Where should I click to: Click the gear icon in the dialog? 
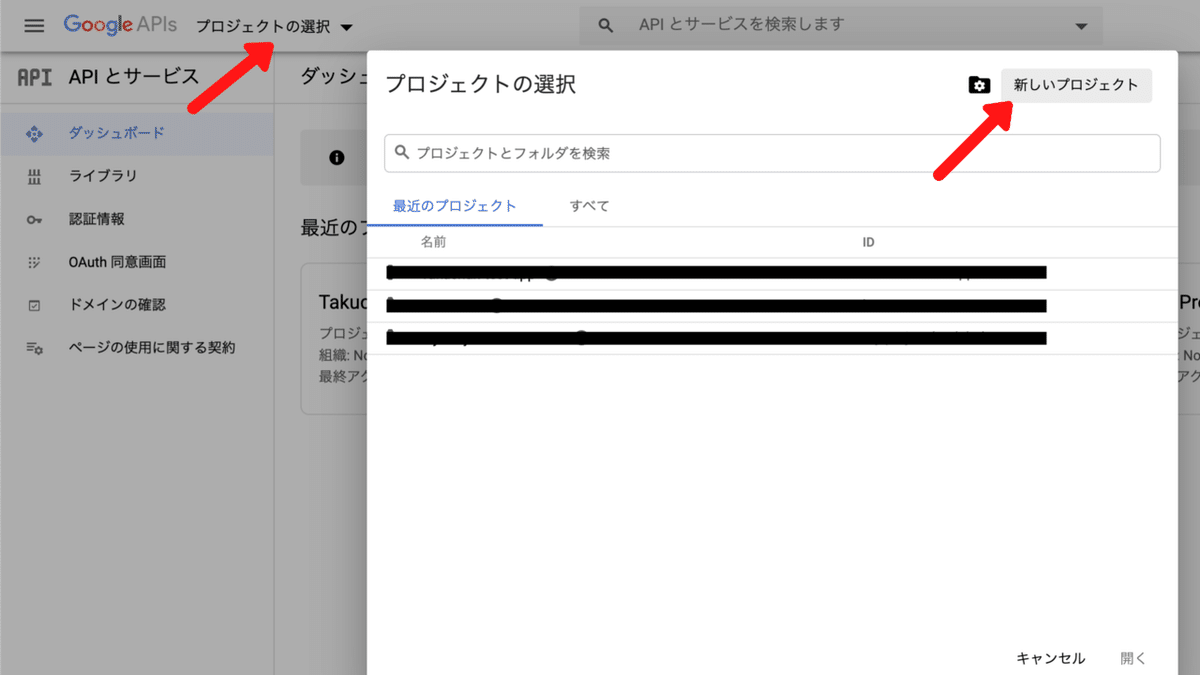point(979,86)
